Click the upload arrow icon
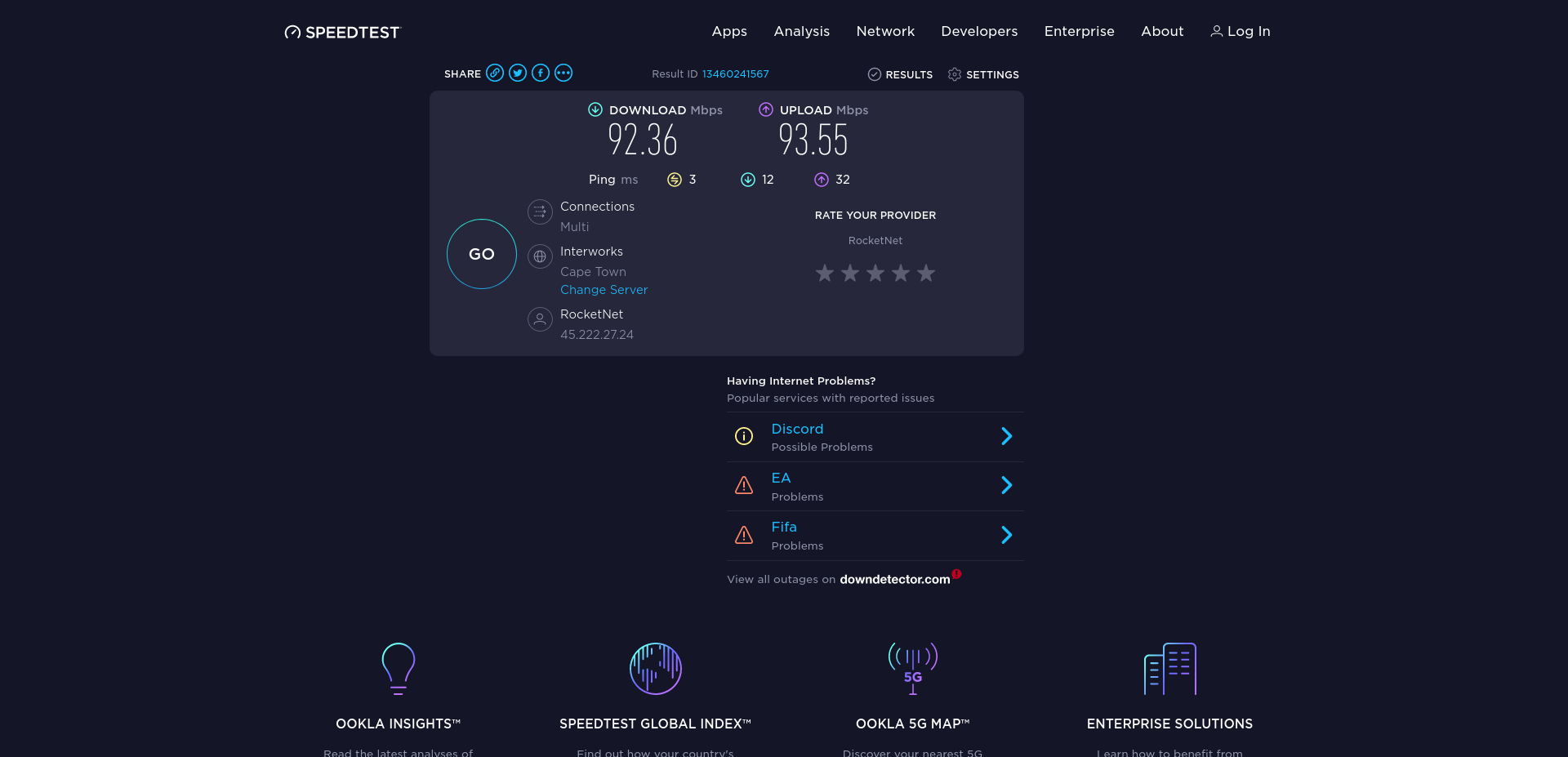This screenshot has width=1568, height=757. point(766,109)
